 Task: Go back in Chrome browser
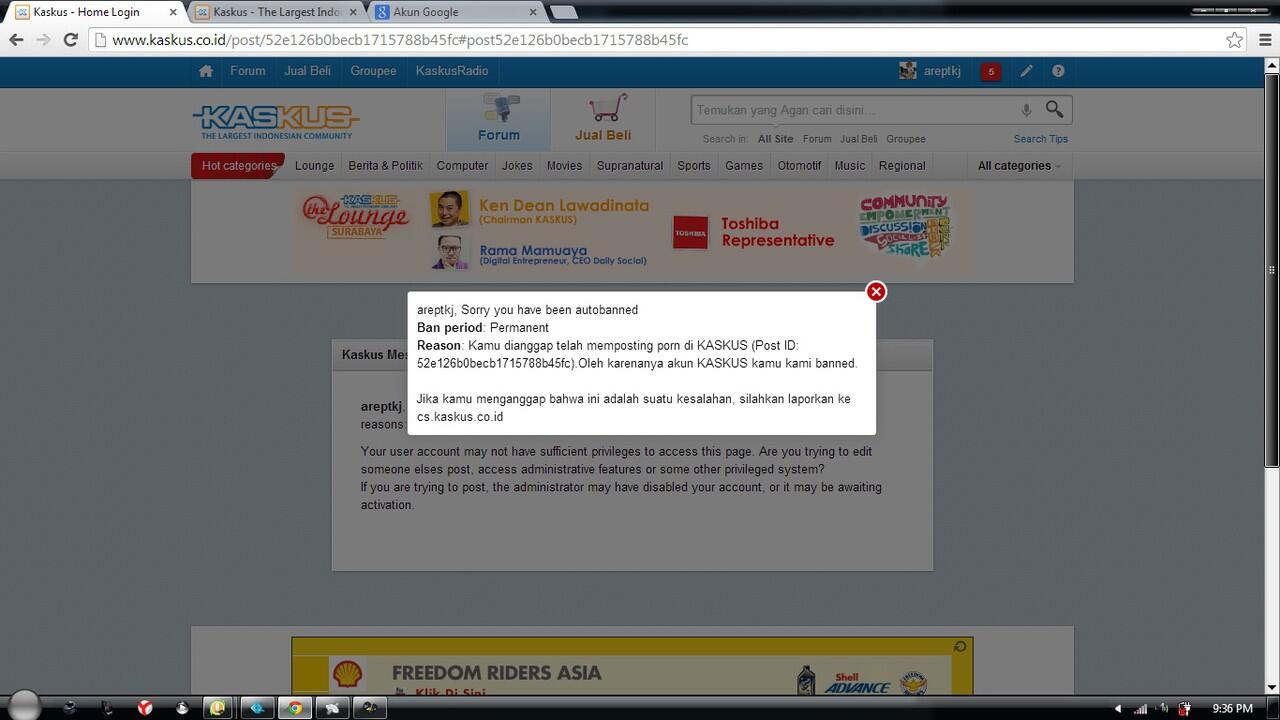coord(16,40)
